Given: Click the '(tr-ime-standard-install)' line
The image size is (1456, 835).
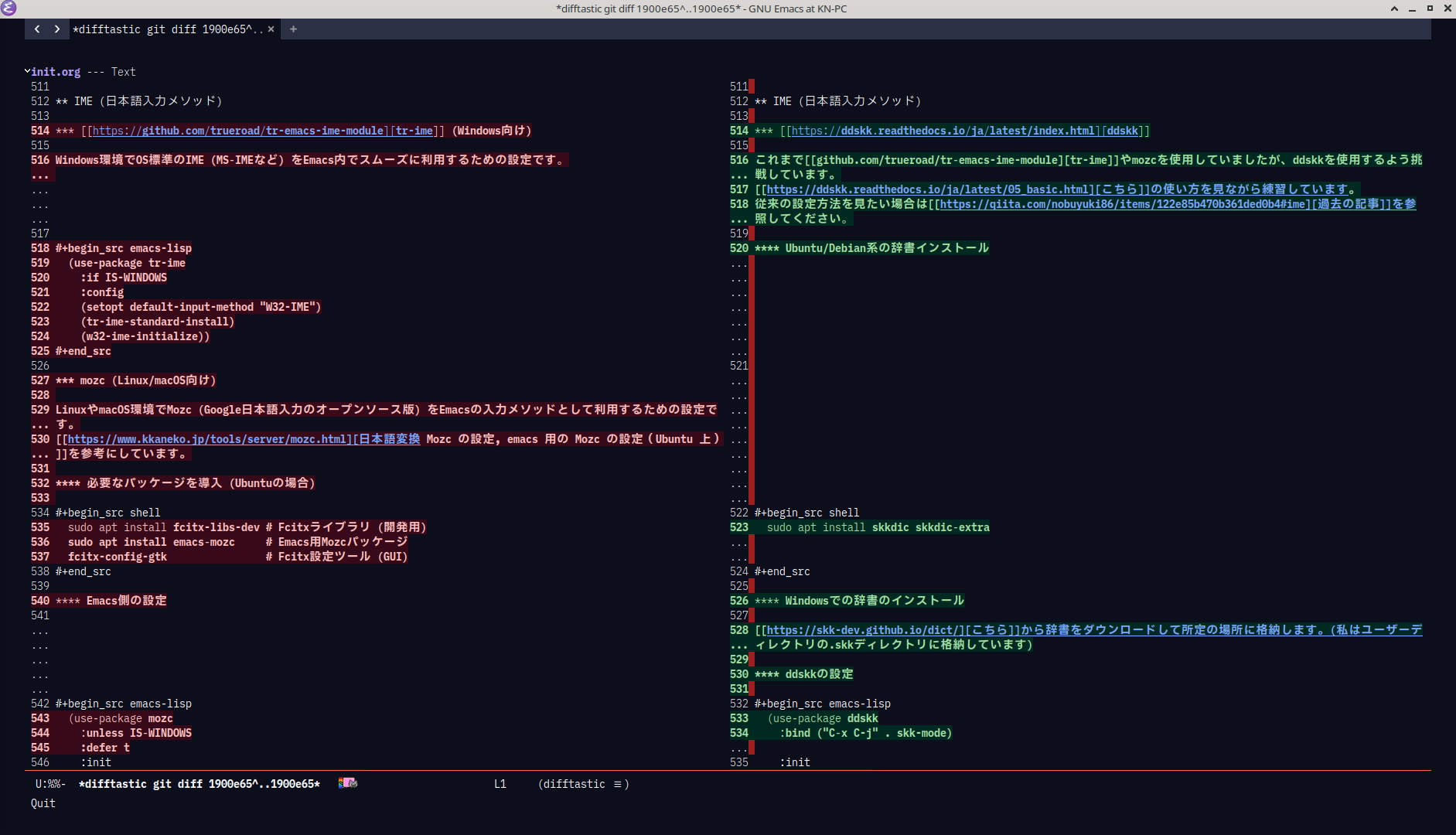Looking at the screenshot, I should point(158,322).
